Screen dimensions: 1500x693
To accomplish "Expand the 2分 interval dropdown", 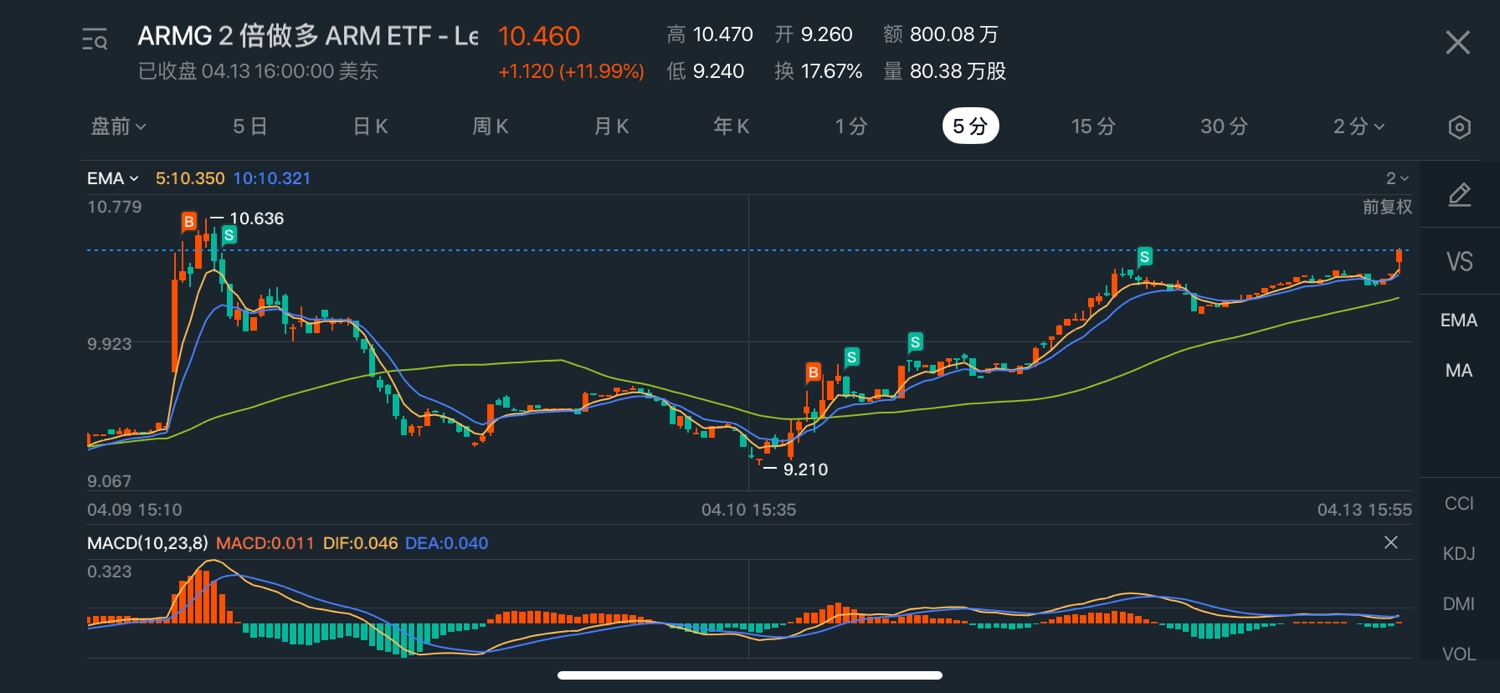I will [x=1359, y=127].
